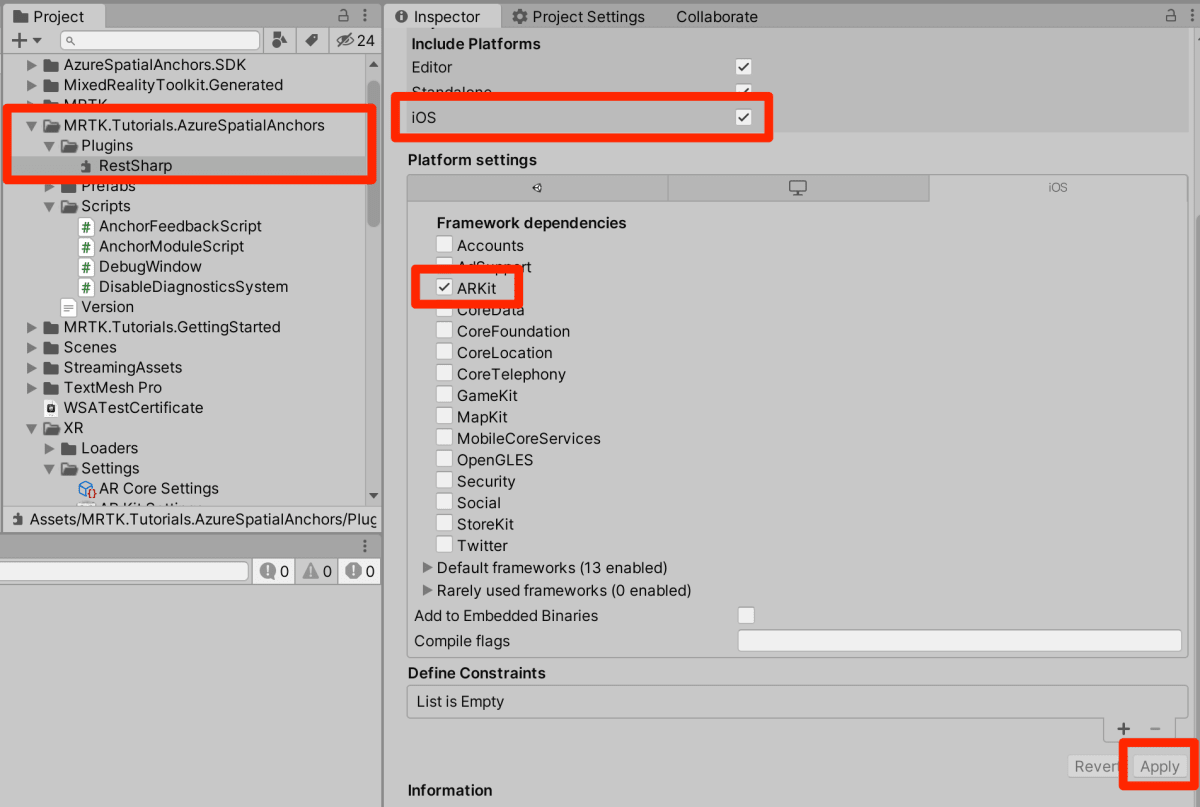Click the Project tree vertical scrollbar
This screenshot has width=1200, height=807.
[x=373, y=153]
